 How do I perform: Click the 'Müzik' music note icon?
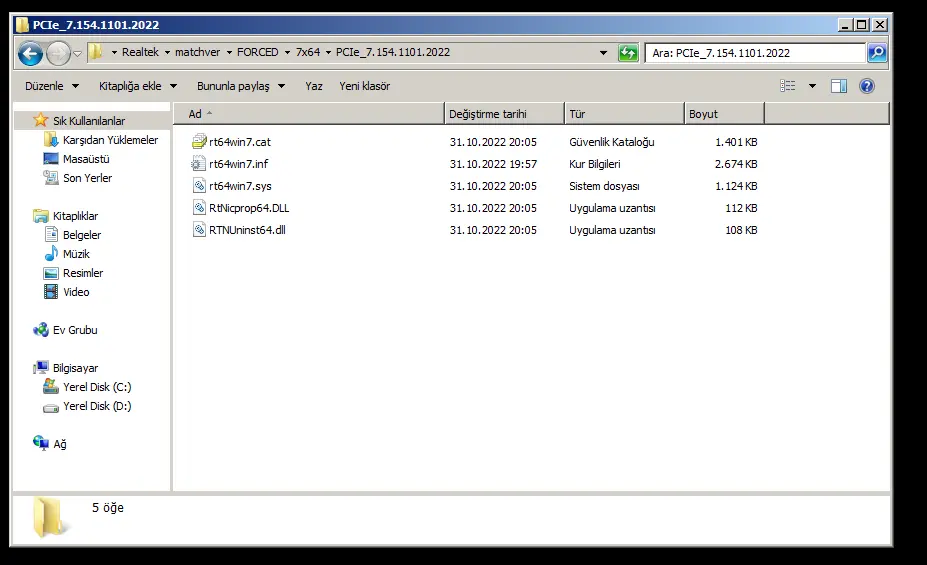(x=51, y=254)
